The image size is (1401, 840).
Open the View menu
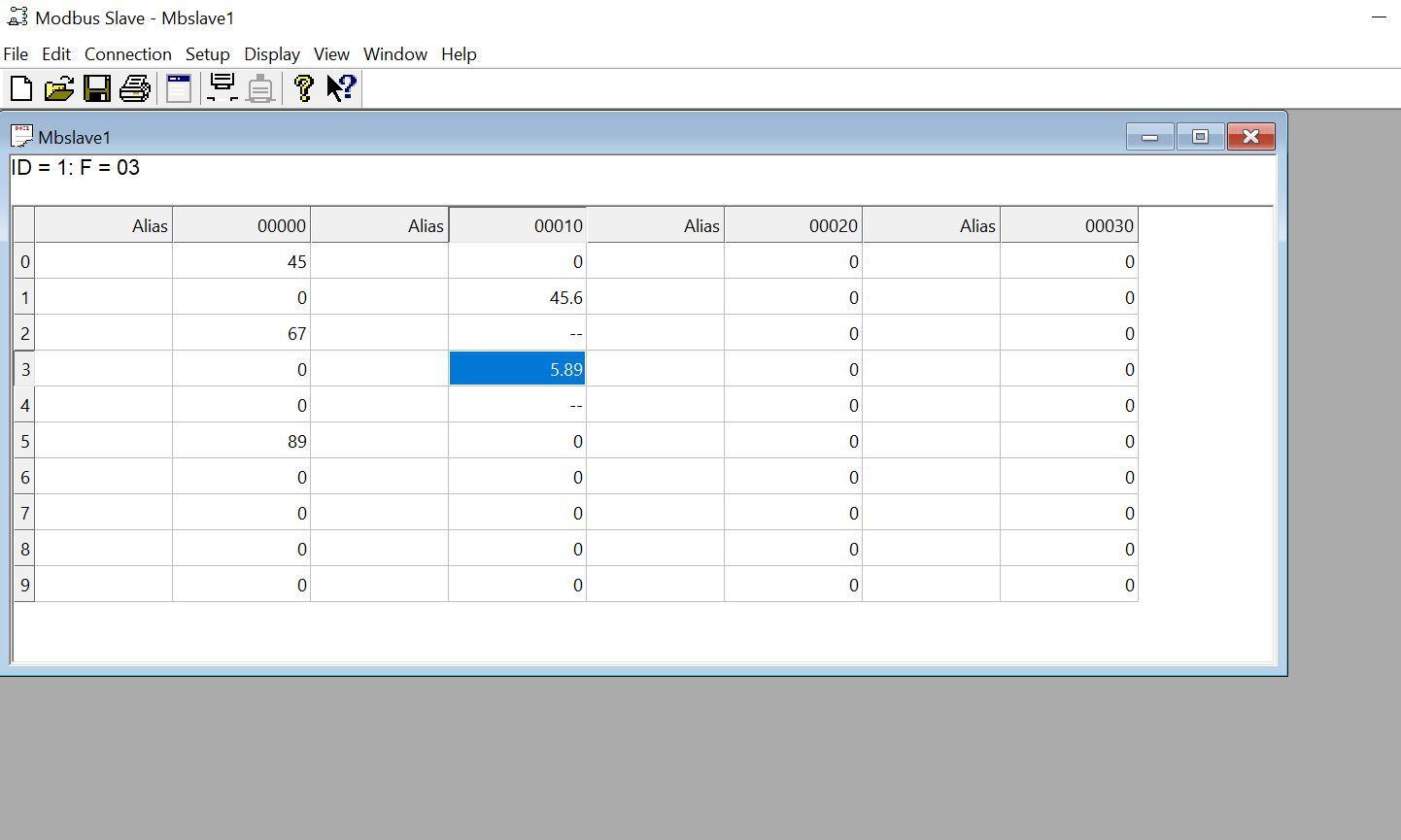click(x=331, y=54)
